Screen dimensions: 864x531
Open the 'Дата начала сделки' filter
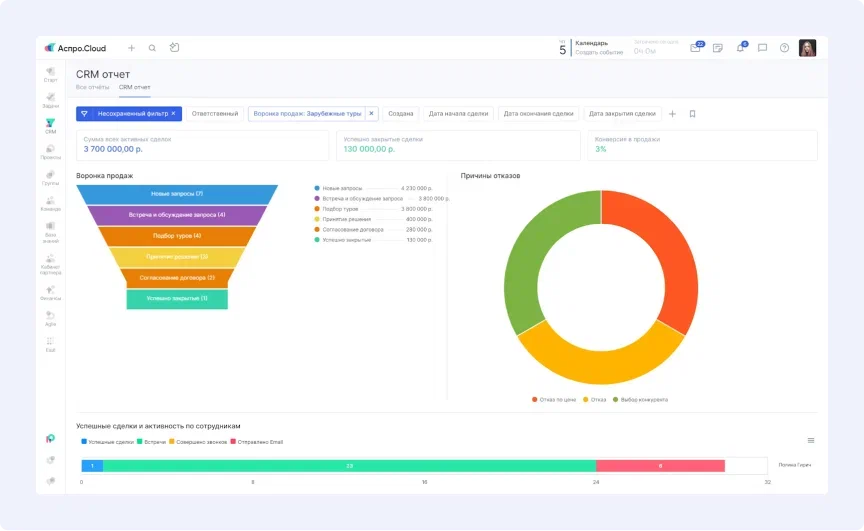coord(458,114)
